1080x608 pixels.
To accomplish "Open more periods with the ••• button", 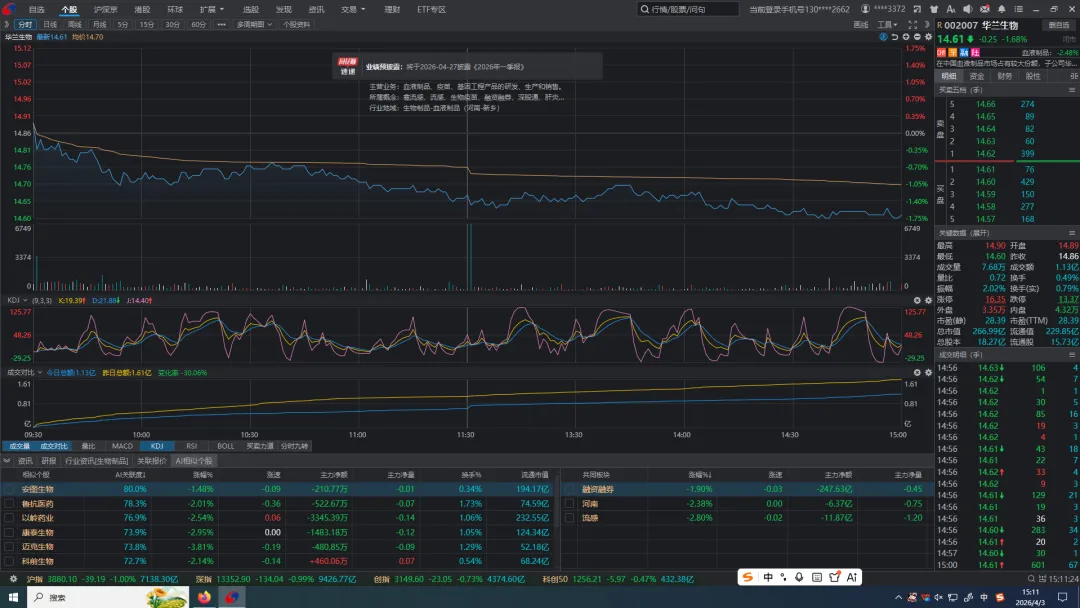I will click(221, 24).
